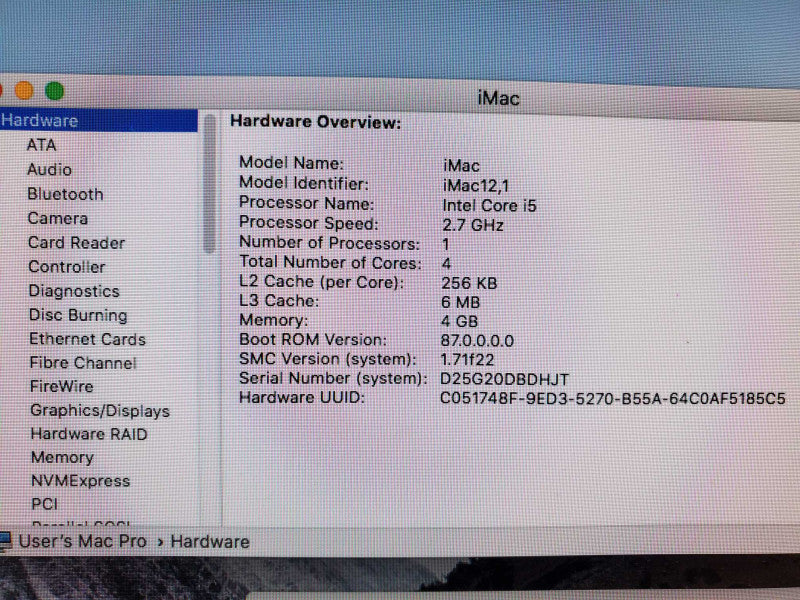Viewport: 800px width, 600px height.
Task: Click User's Mac Pro in path bar
Action: [x=83, y=541]
